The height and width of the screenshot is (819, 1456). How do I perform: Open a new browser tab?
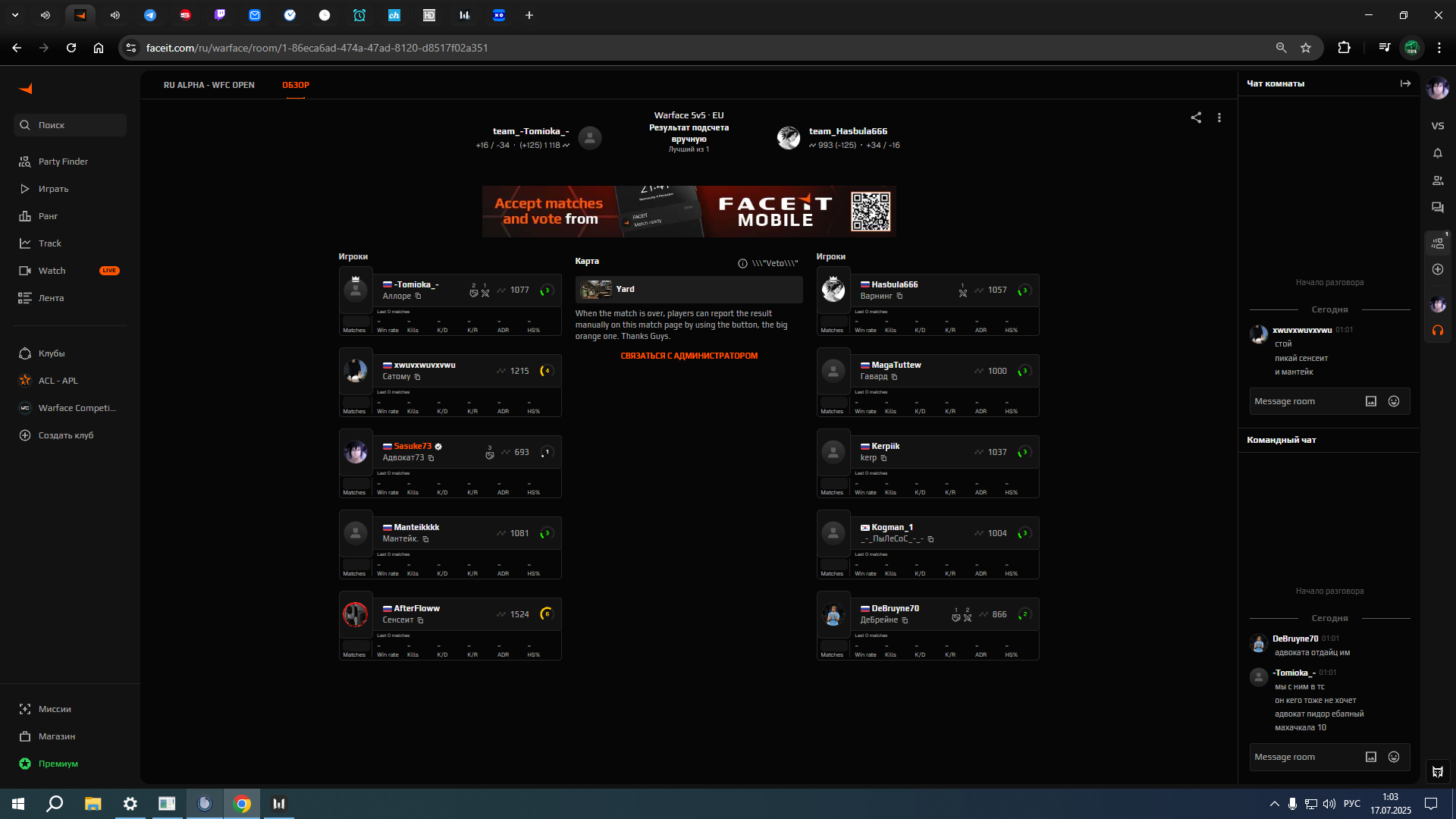(529, 15)
